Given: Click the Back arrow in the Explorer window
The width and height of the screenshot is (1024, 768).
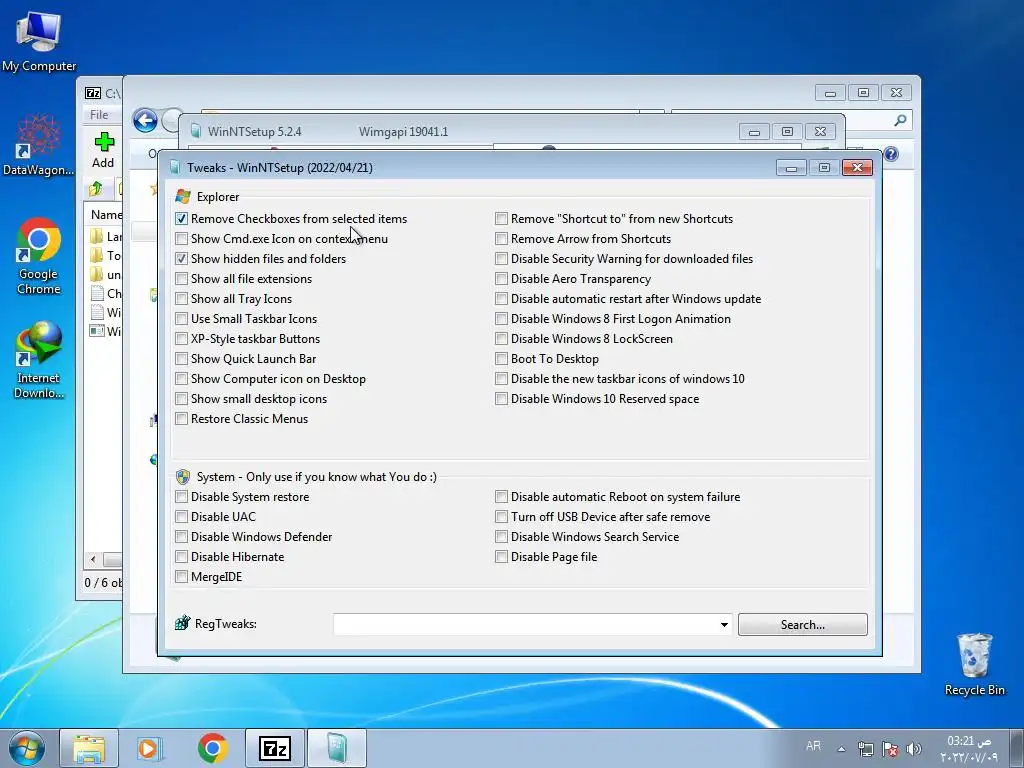Looking at the screenshot, I should (145, 120).
